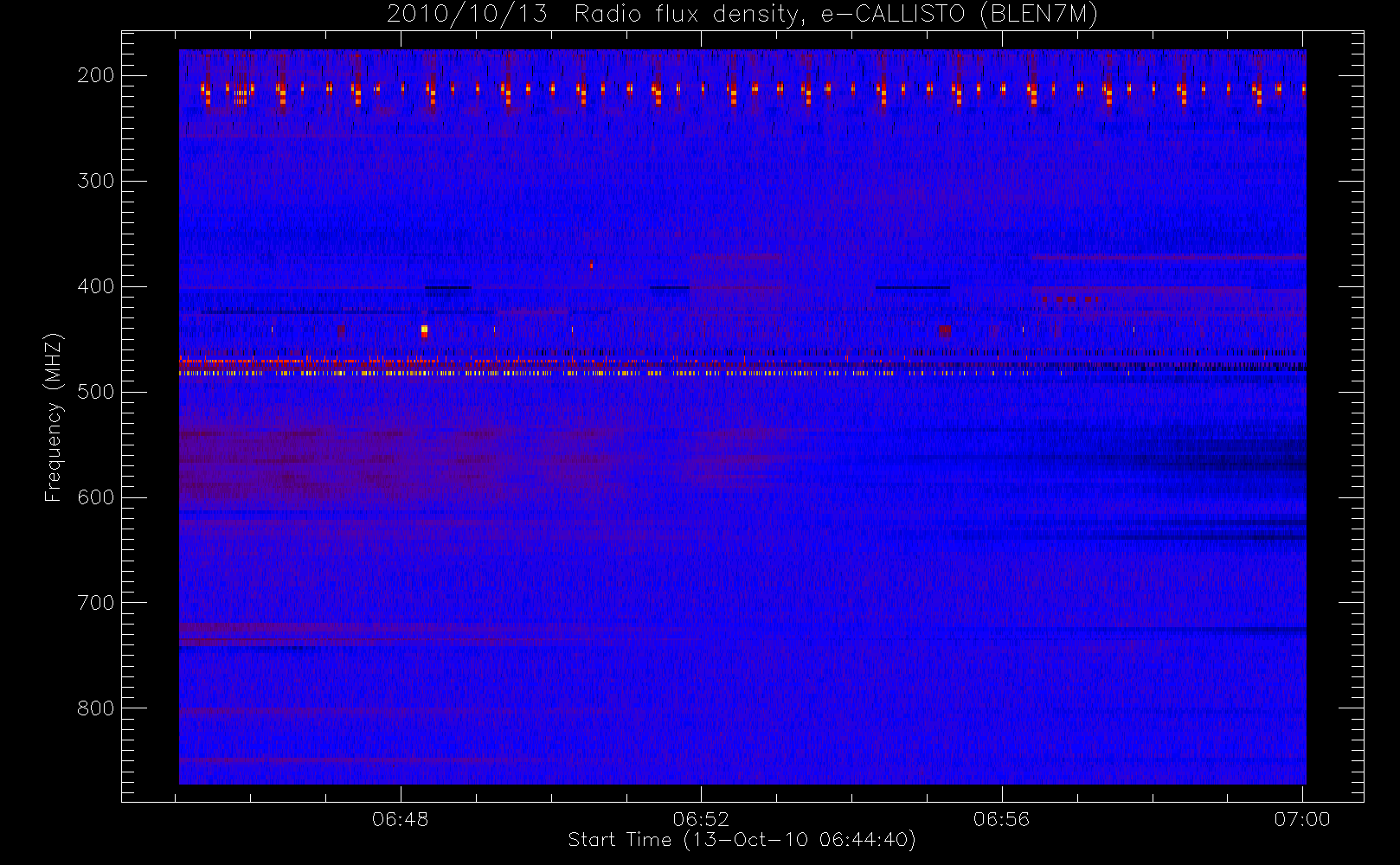
Task: Click the 200 frequency tick label
Action: click(95, 75)
